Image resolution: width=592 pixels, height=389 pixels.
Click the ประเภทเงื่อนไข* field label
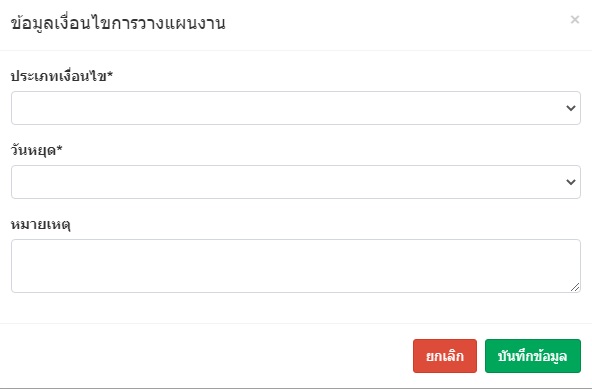tap(62, 76)
